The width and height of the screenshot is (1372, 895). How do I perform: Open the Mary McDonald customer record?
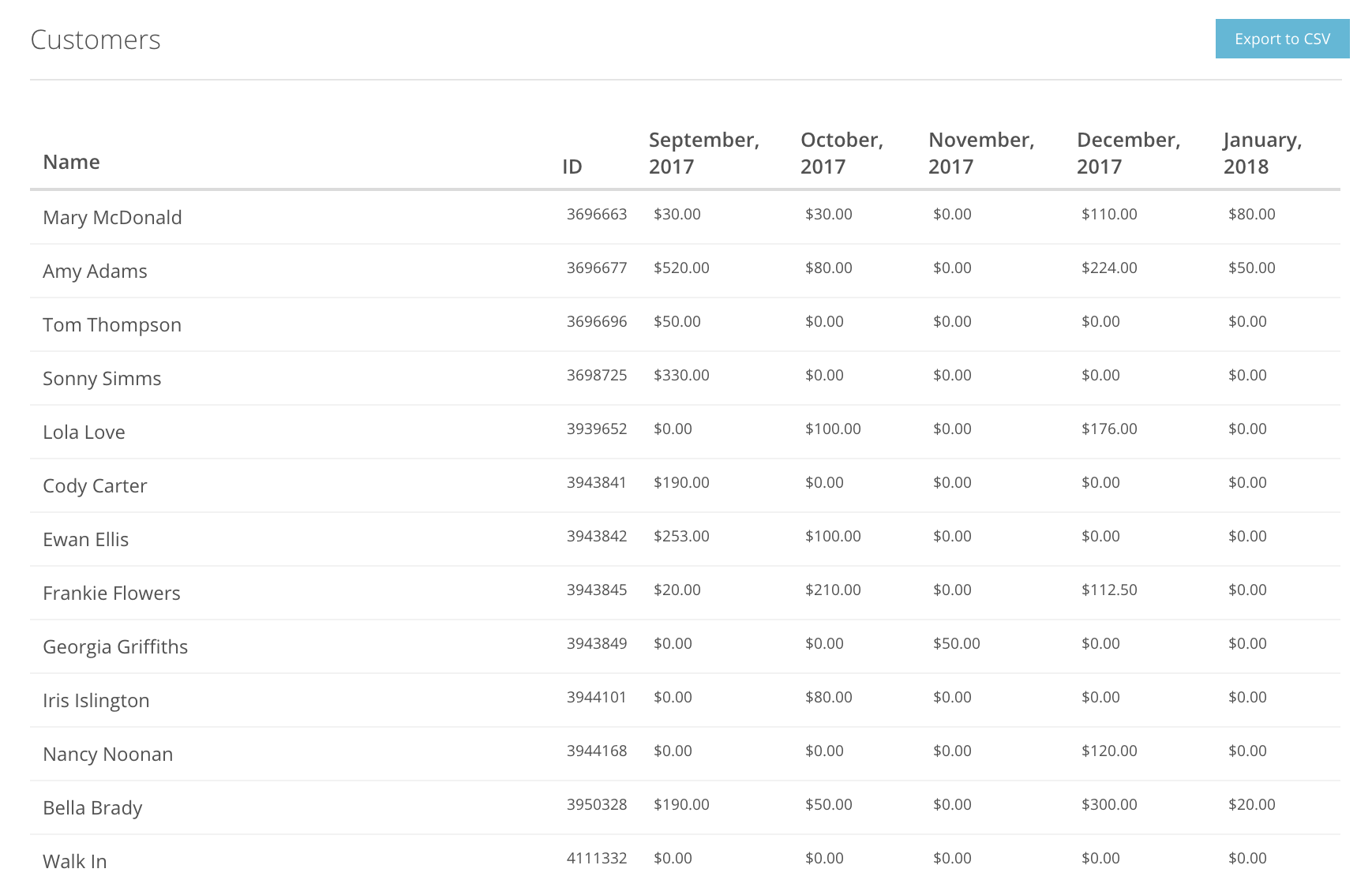pos(112,217)
